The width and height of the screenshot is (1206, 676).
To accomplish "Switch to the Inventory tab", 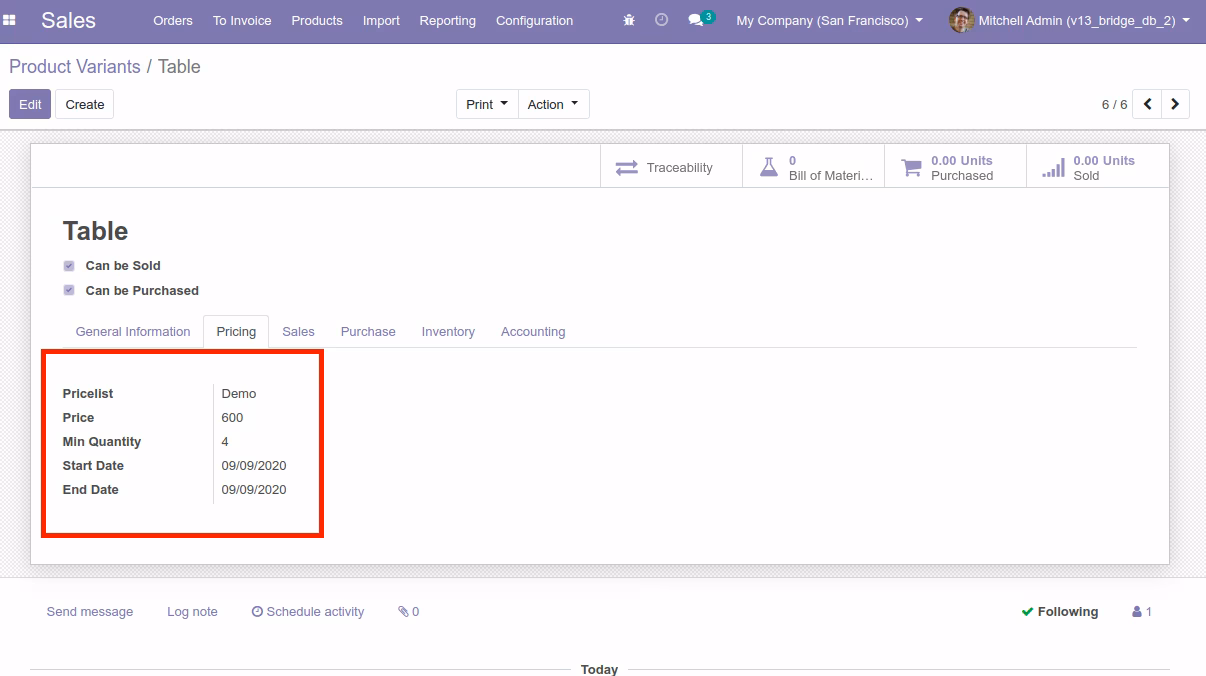I will [448, 332].
